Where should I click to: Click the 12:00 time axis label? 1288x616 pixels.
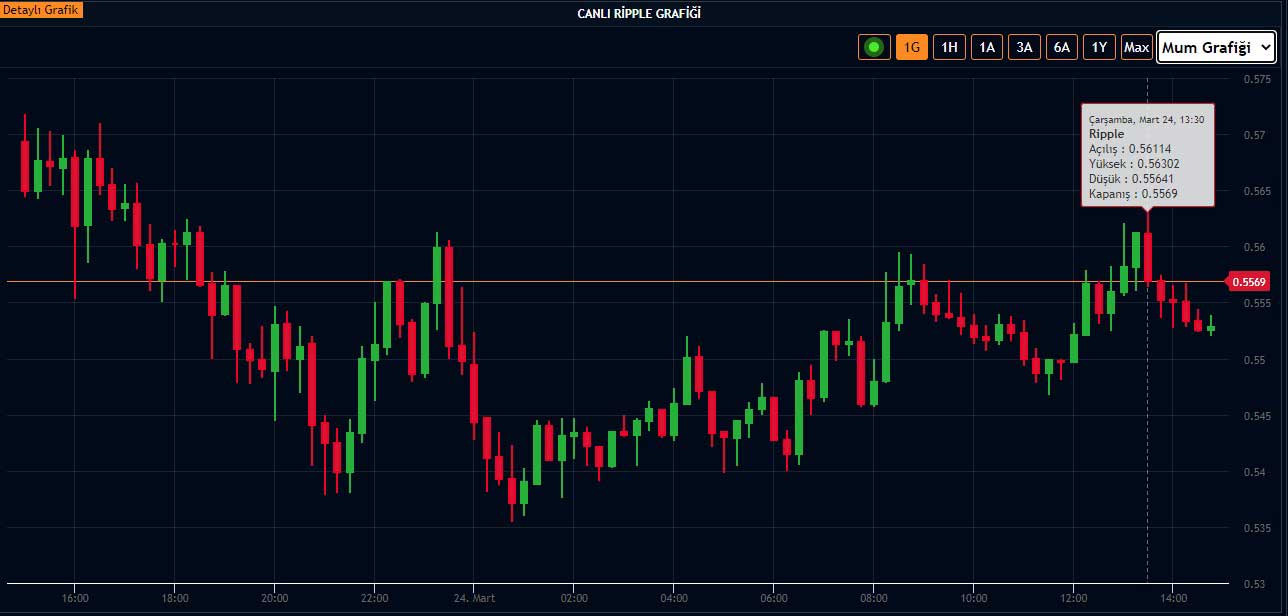tap(1074, 598)
